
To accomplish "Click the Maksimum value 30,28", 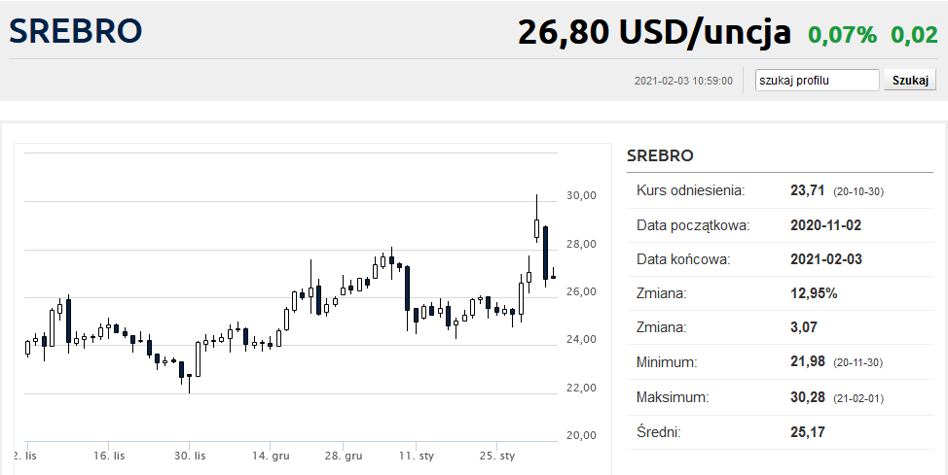I will click(808, 397).
